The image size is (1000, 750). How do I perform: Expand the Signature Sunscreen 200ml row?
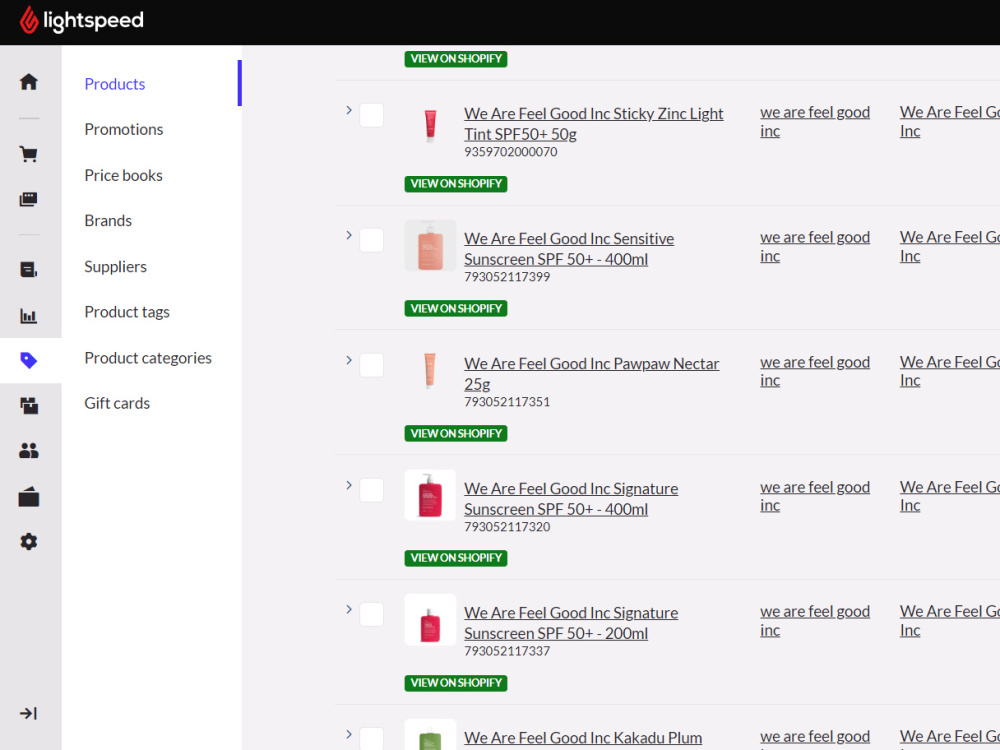click(349, 610)
